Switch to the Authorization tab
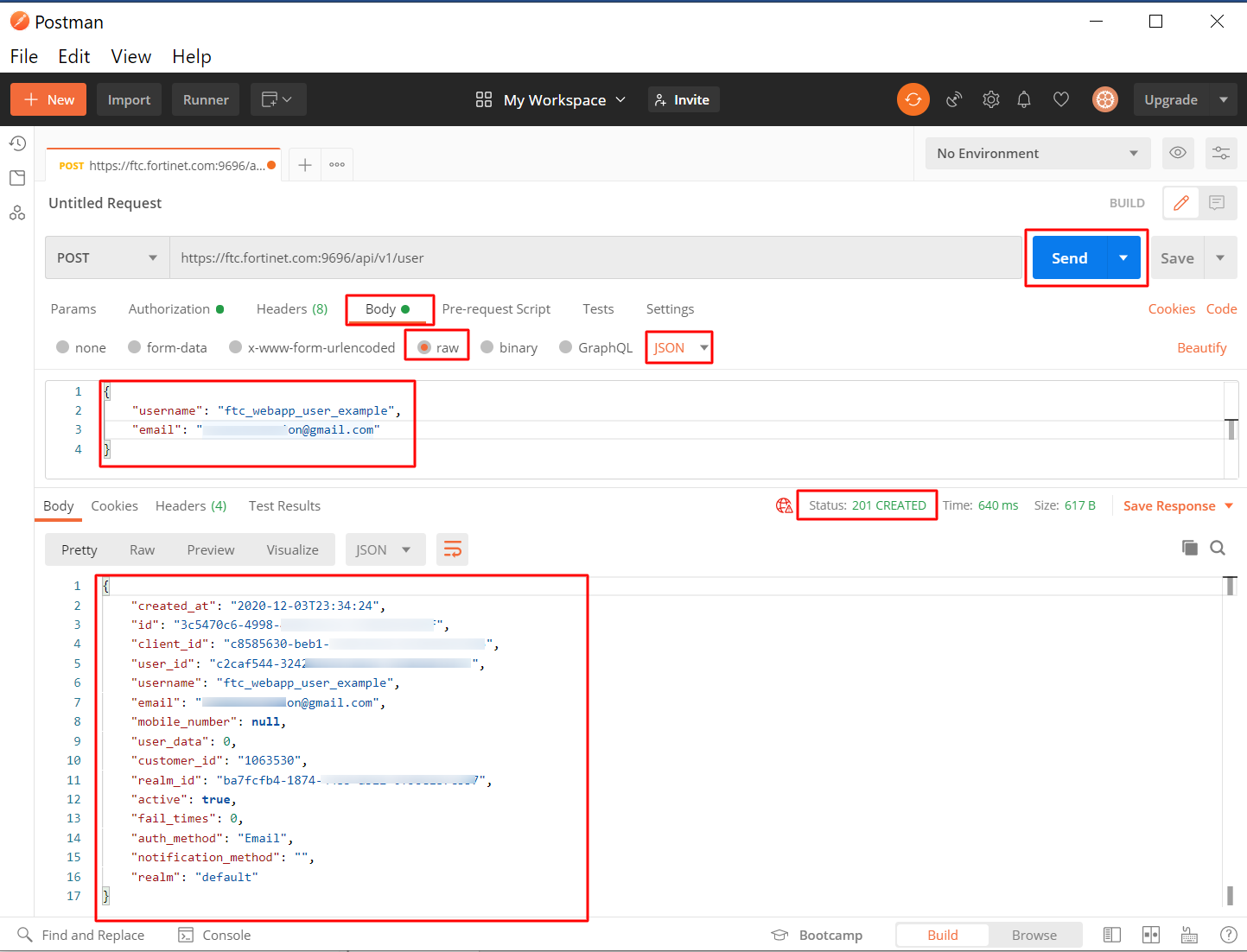Image resolution: width=1247 pixels, height=952 pixels. (x=169, y=308)
